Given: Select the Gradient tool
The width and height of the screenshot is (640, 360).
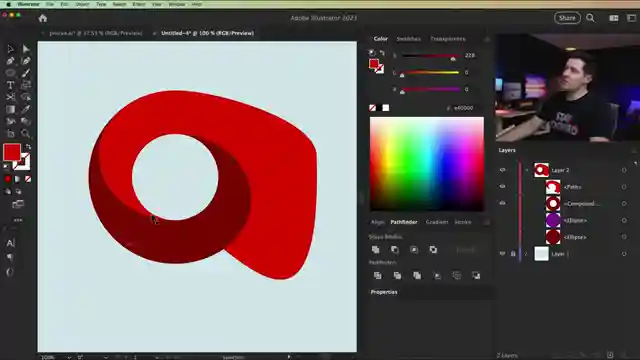Looking at the screenshot, I should [x=10, y=109].
